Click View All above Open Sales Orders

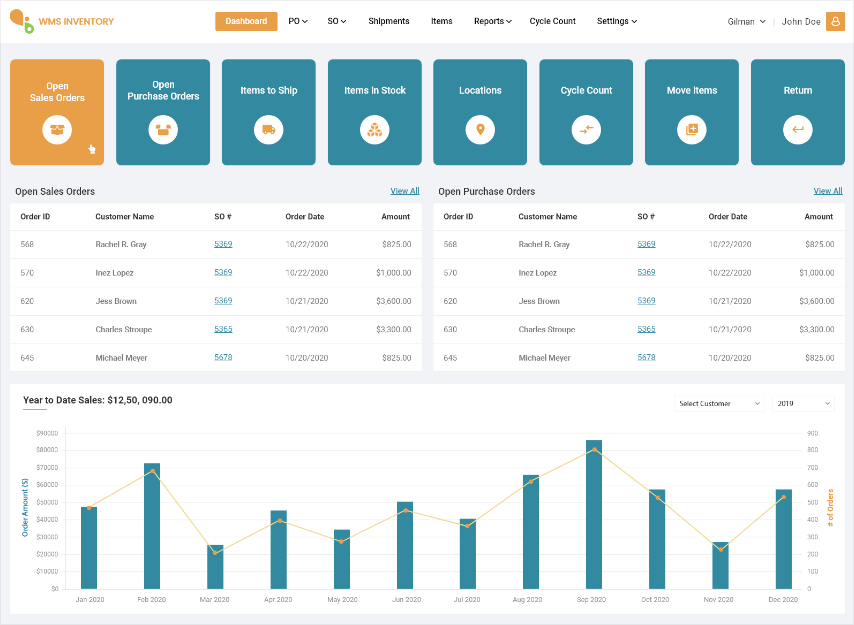click(404, 190)
